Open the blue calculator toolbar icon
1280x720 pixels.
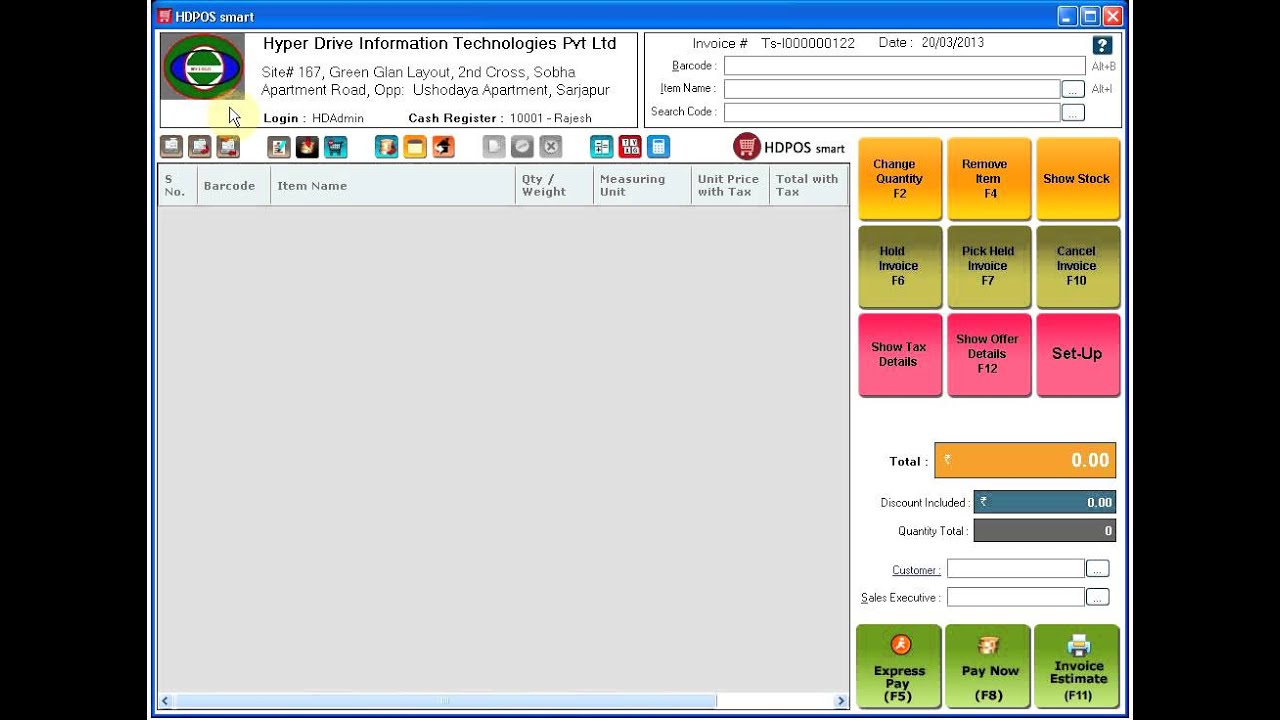[658, 147]
